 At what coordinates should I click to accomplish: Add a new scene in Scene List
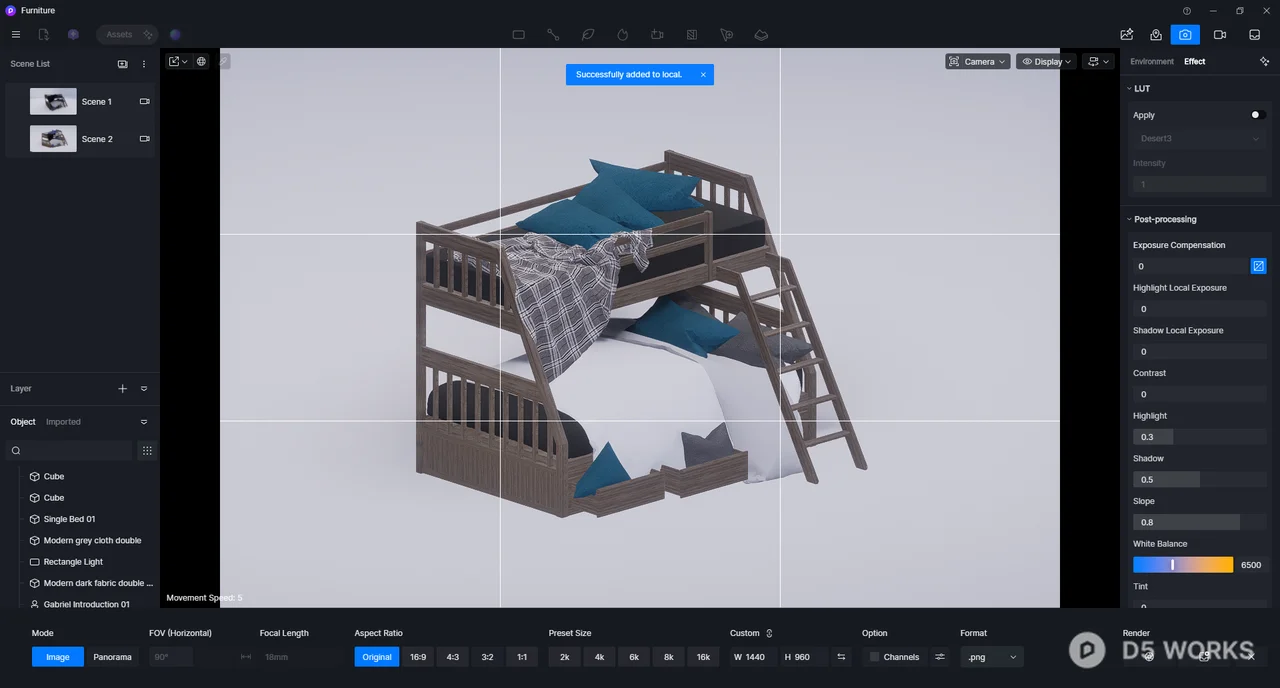pos(123,64)
